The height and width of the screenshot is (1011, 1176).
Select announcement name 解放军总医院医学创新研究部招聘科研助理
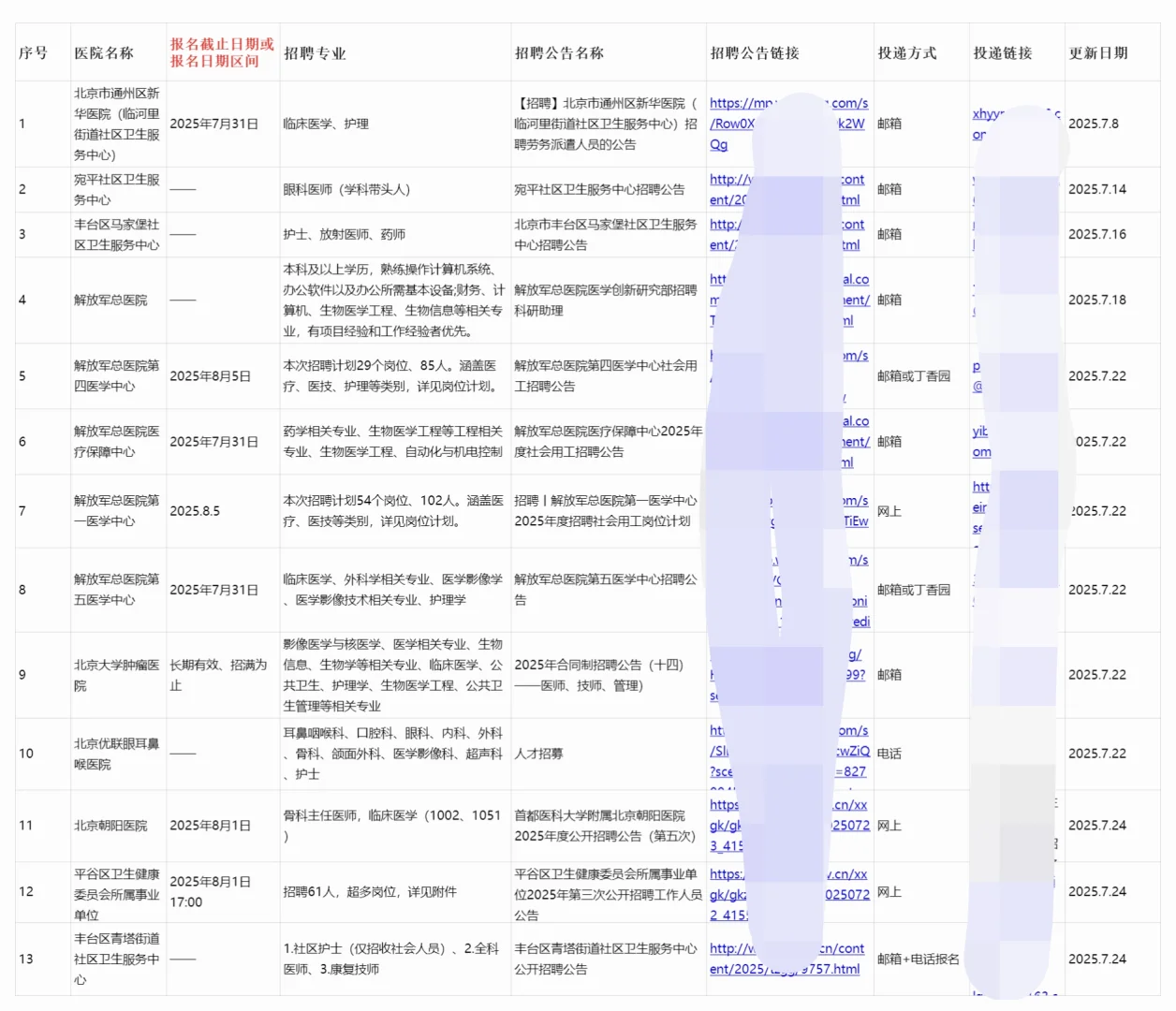606,300
